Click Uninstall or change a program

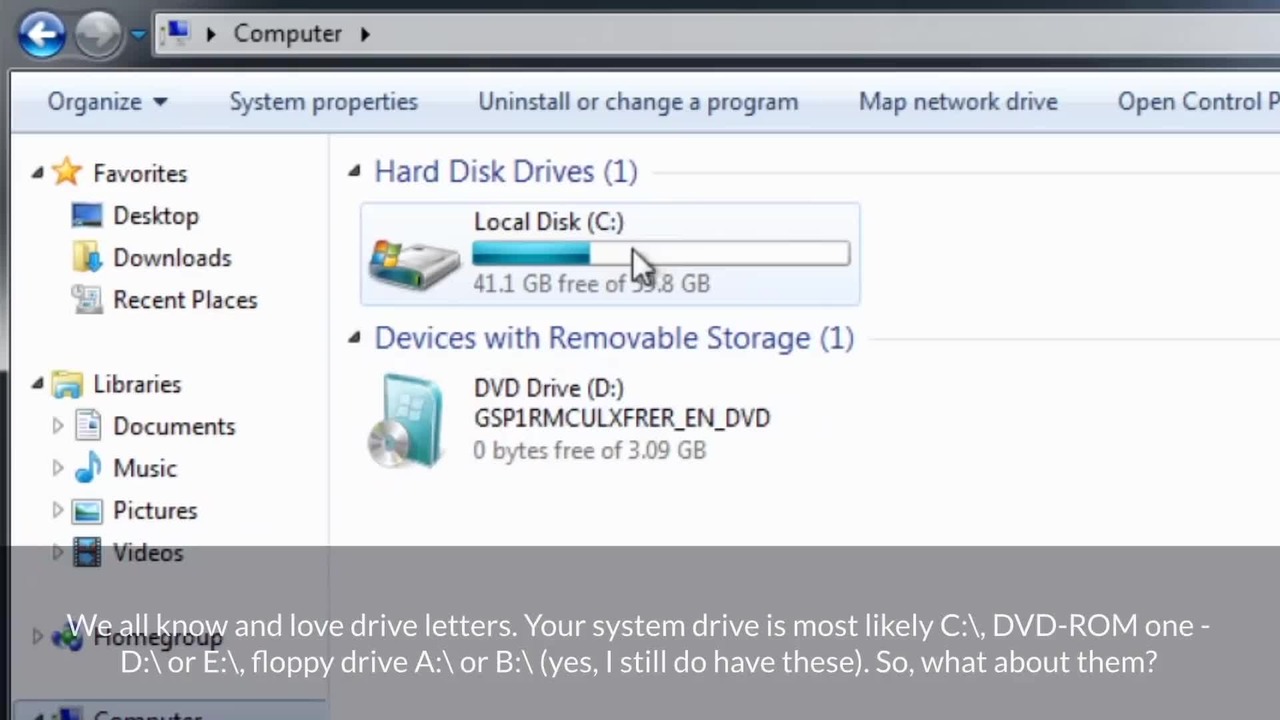[x=637, y=102]
